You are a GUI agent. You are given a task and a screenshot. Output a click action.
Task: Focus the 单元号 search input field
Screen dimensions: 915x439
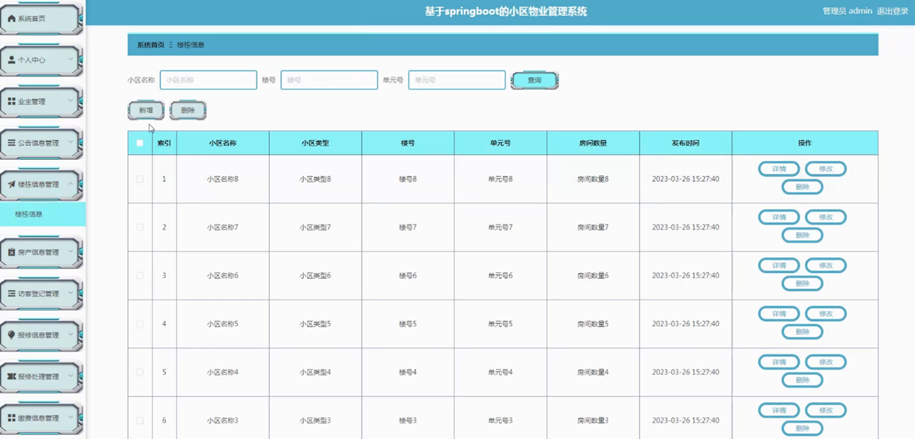coord(457,80)
